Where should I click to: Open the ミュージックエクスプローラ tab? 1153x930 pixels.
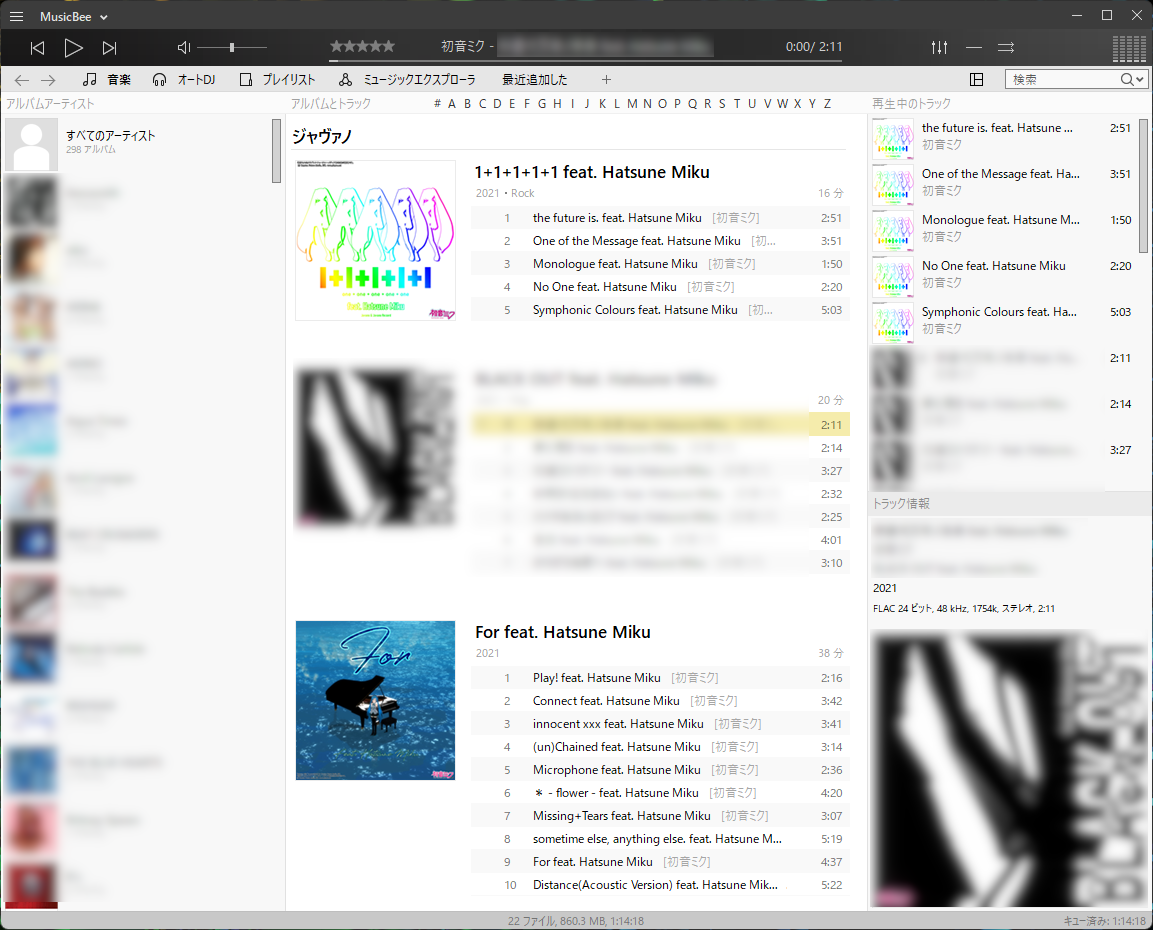coord(407,79)
